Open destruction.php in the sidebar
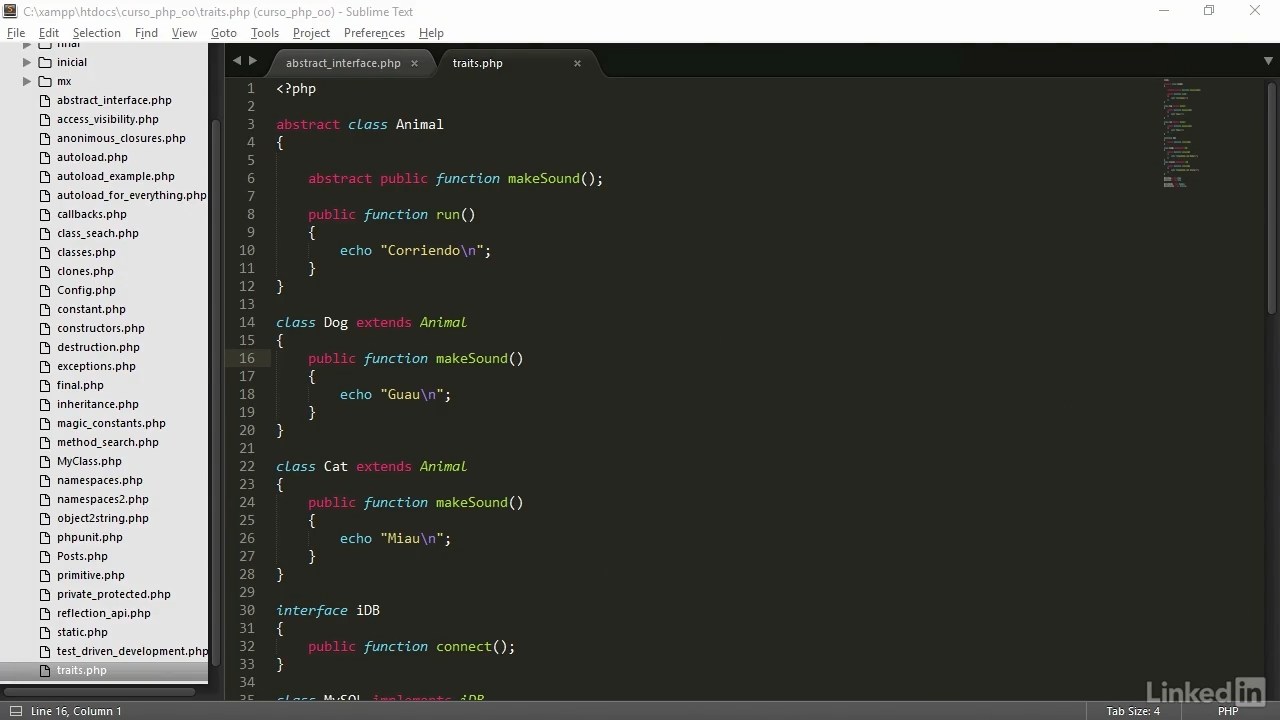The height and width of the screenshot is (720, 1280). point(98,347)
